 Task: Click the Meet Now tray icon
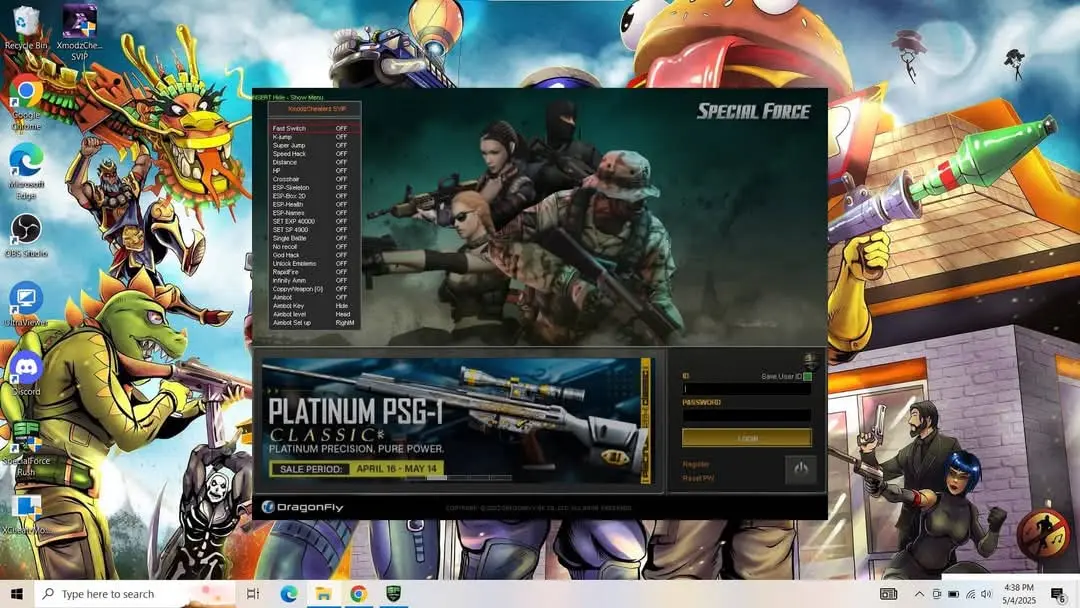tap(937, 594)
